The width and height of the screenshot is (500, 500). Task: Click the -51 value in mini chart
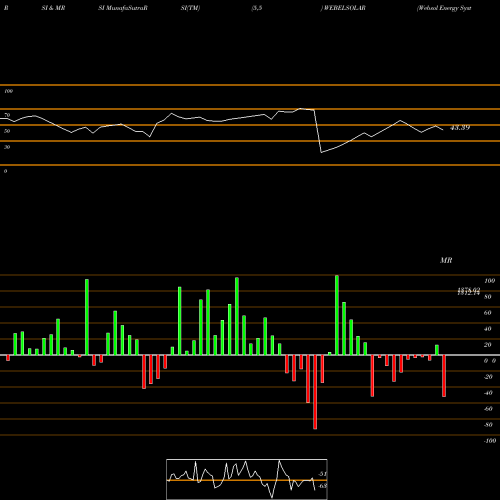click(x=322, y=474)
